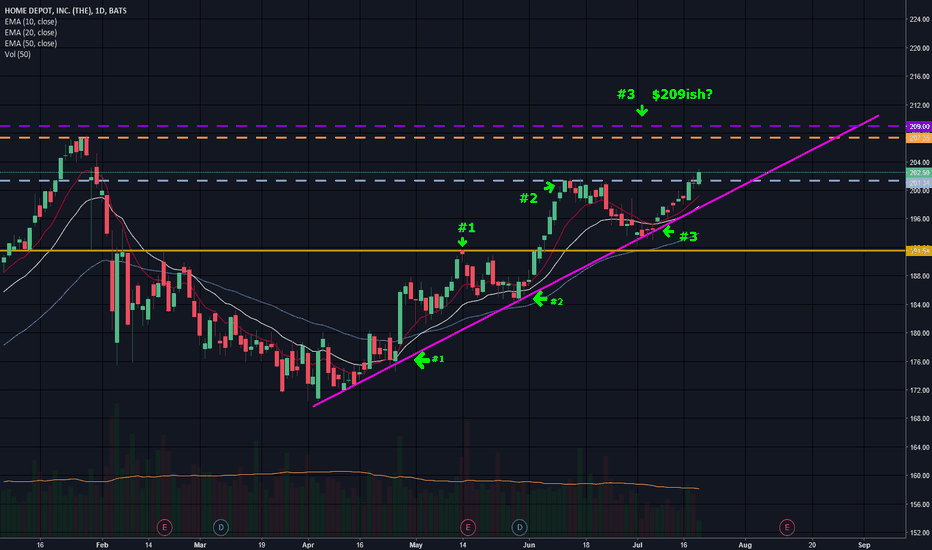
Task: Click the 216.00 price axis label
Action: (x=919, y=77)
